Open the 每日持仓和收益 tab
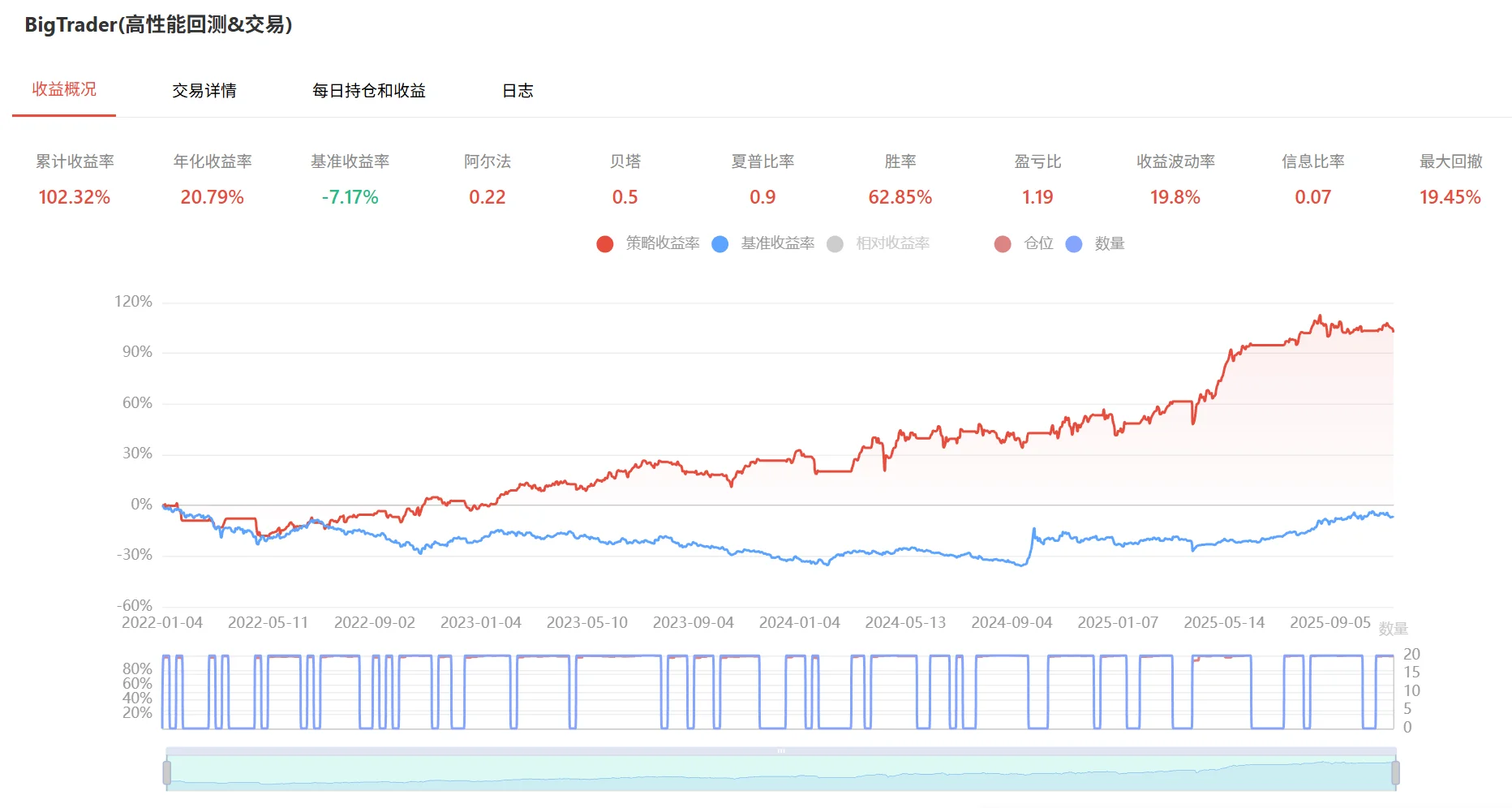1512x808 pixels. click(369, 90)
